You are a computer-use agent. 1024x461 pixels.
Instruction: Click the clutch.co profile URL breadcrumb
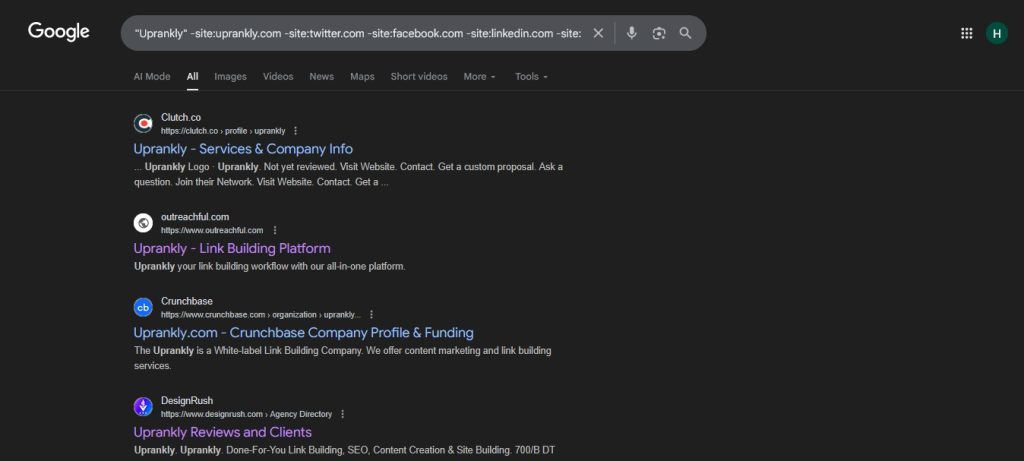[x=223, y=131]
